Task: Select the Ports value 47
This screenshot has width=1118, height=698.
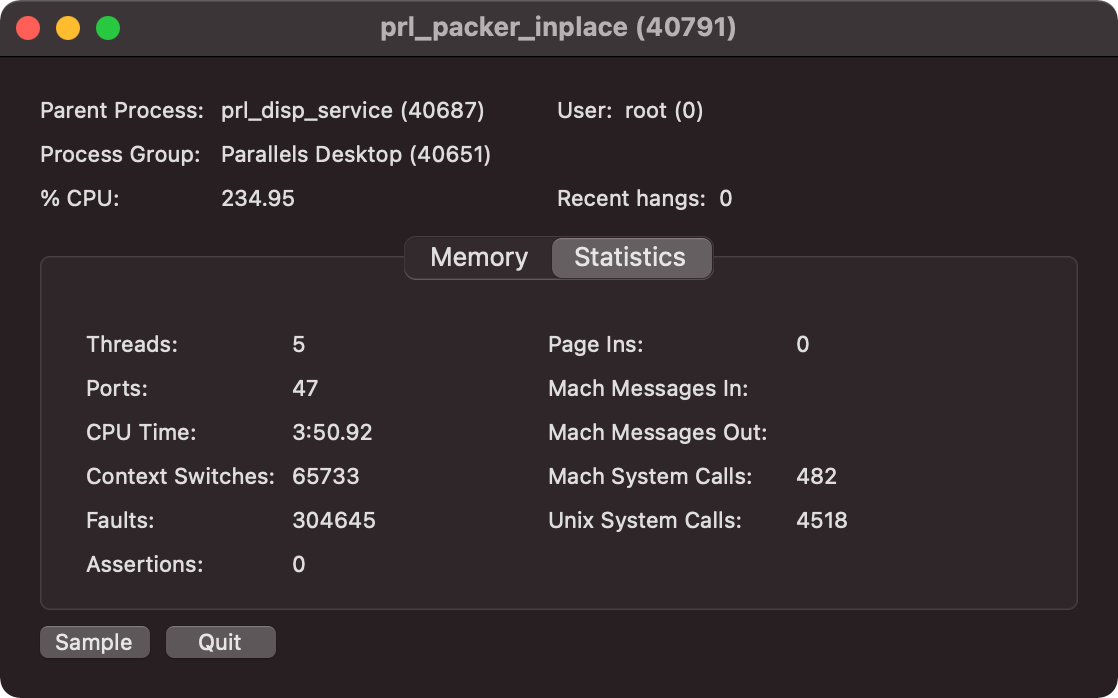Action: coord(305,388)
